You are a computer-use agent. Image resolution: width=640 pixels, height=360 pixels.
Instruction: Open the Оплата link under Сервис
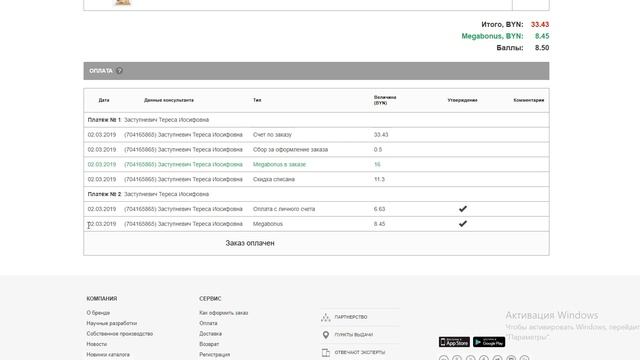tap(208, 323)
